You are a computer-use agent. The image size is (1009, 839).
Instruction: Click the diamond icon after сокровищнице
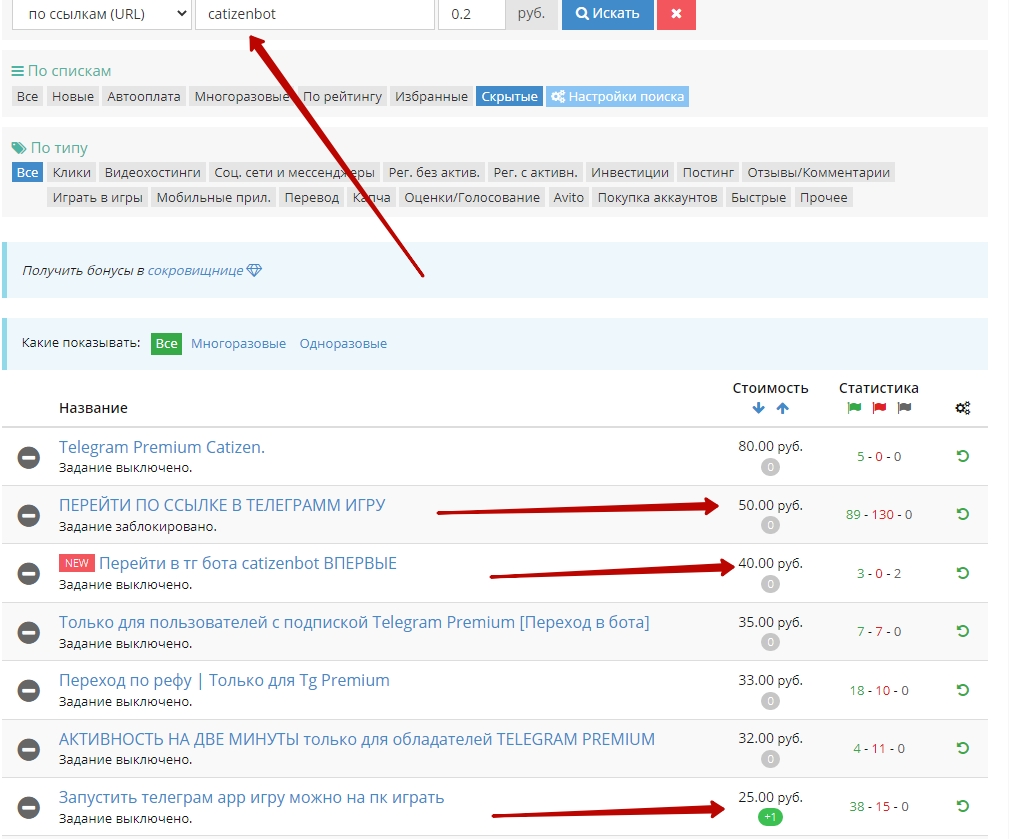tap(254, 270)
